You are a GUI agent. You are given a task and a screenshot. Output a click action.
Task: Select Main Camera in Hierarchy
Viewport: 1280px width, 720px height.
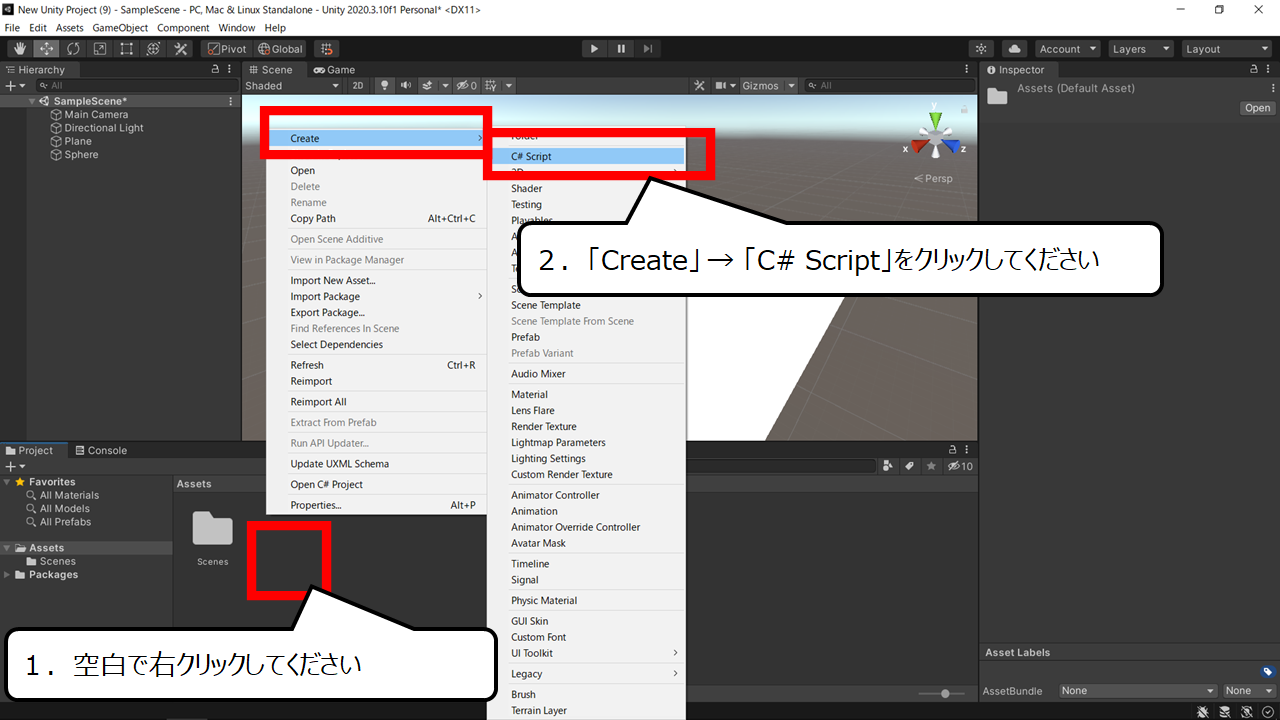[x=96, y=115]
